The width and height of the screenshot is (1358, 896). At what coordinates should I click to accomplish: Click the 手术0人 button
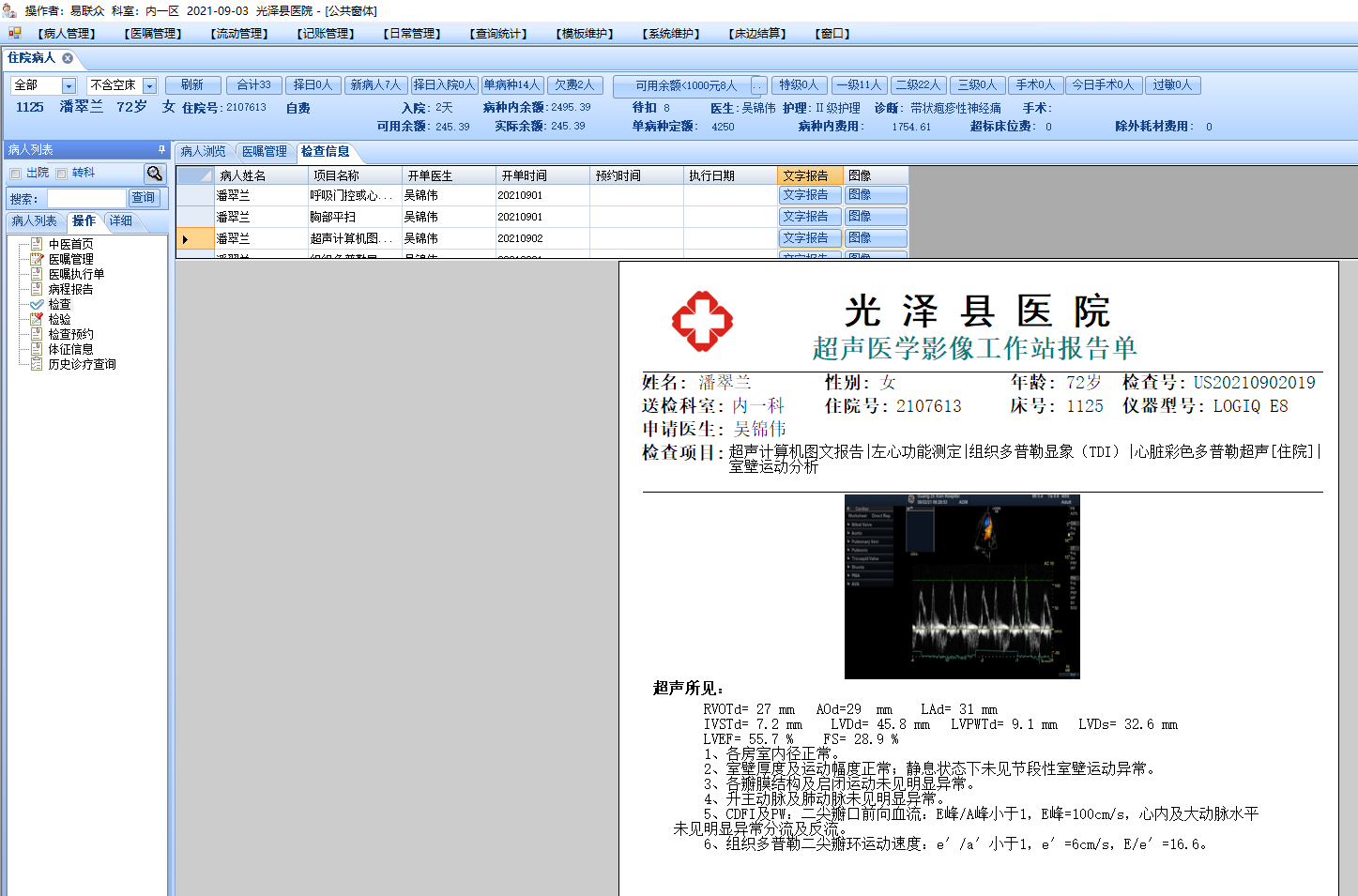[1036, 85]
